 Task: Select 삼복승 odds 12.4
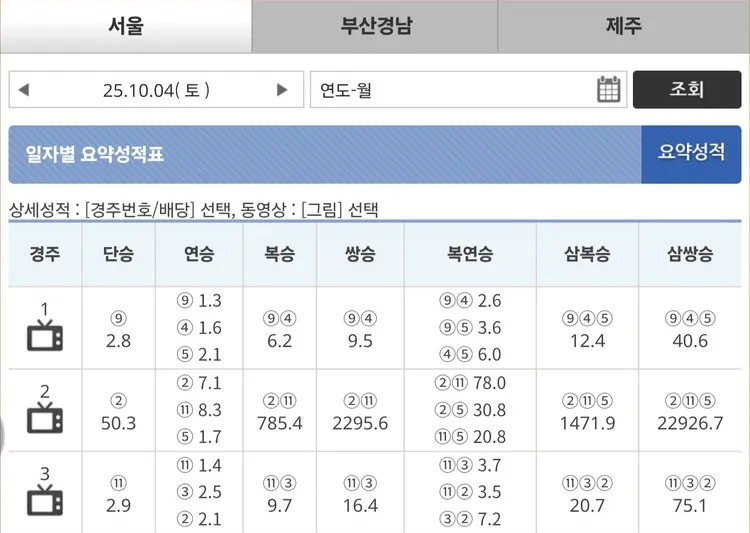pos(587,341)
